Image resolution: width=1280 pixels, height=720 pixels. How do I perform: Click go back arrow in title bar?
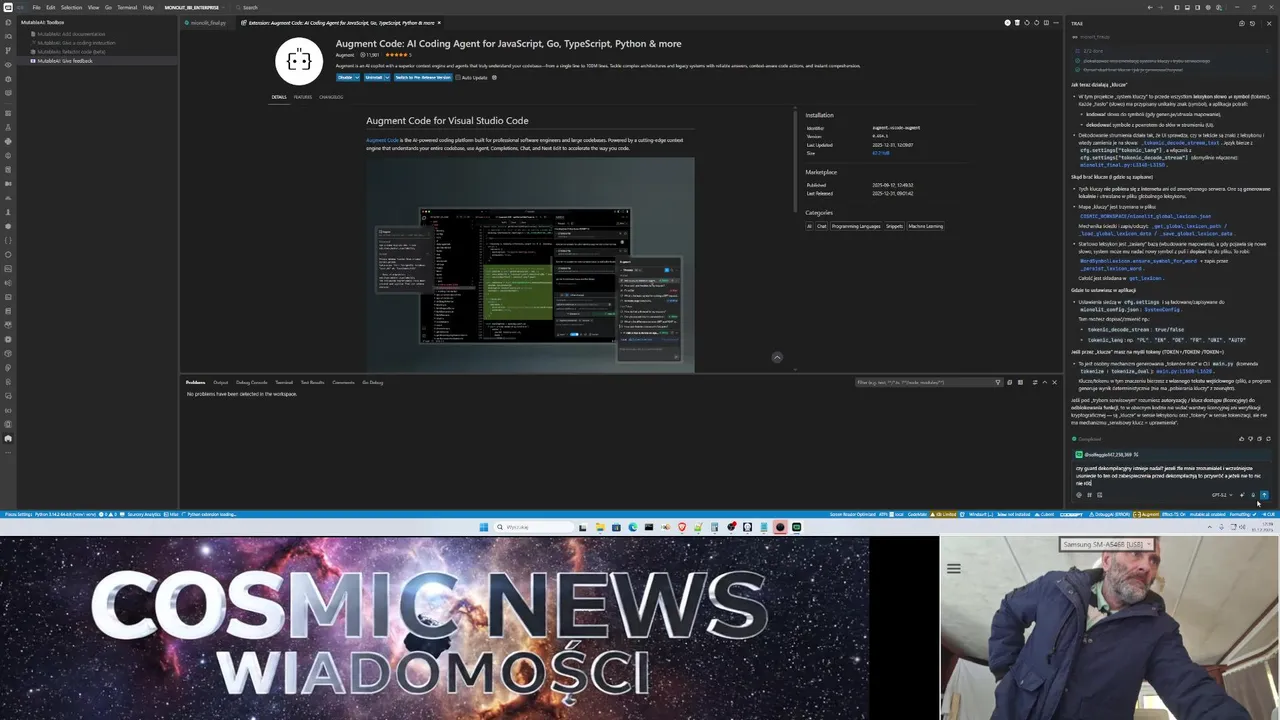1150,7
